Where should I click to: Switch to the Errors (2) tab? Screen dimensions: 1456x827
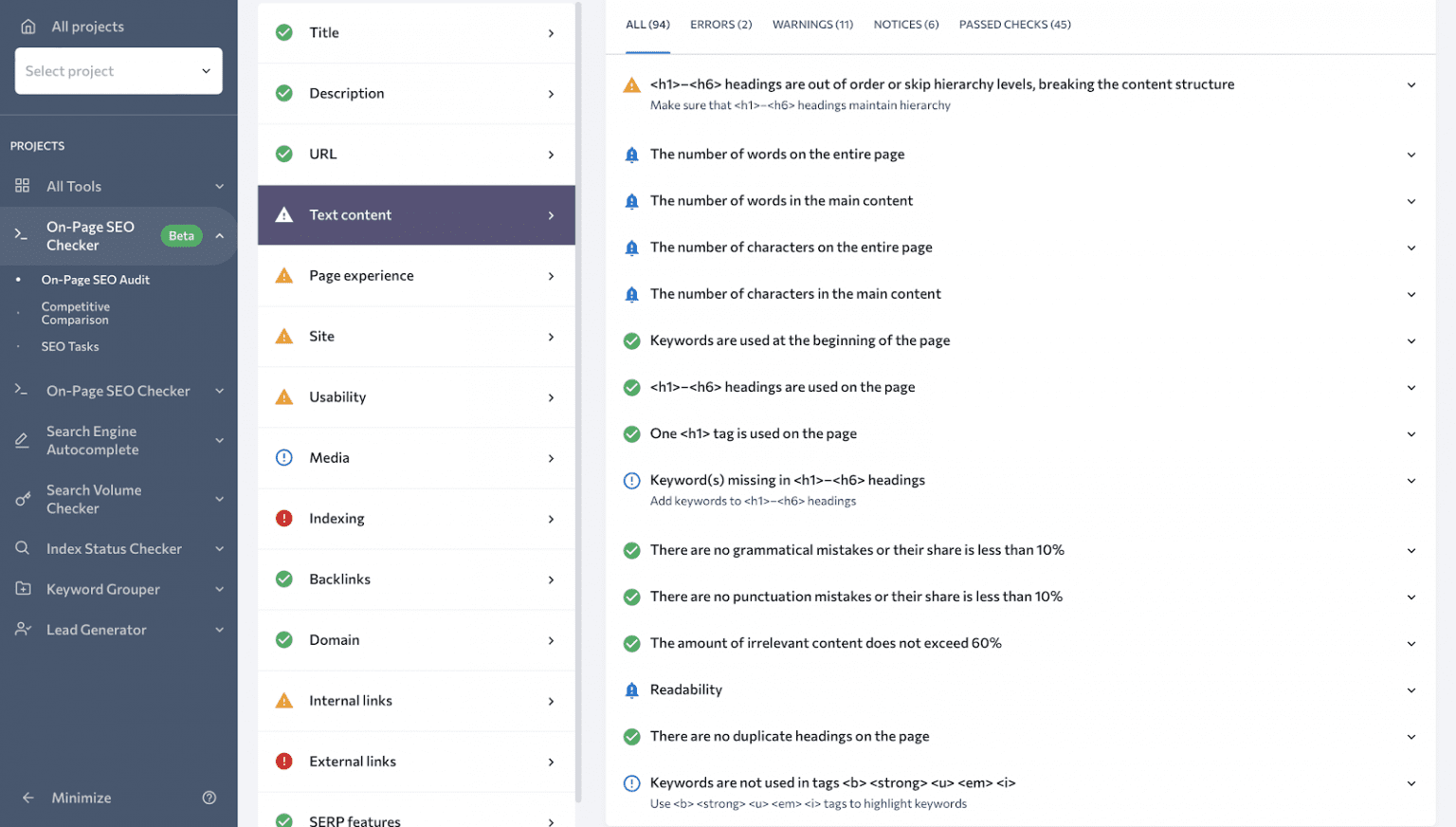pos(720,25)
